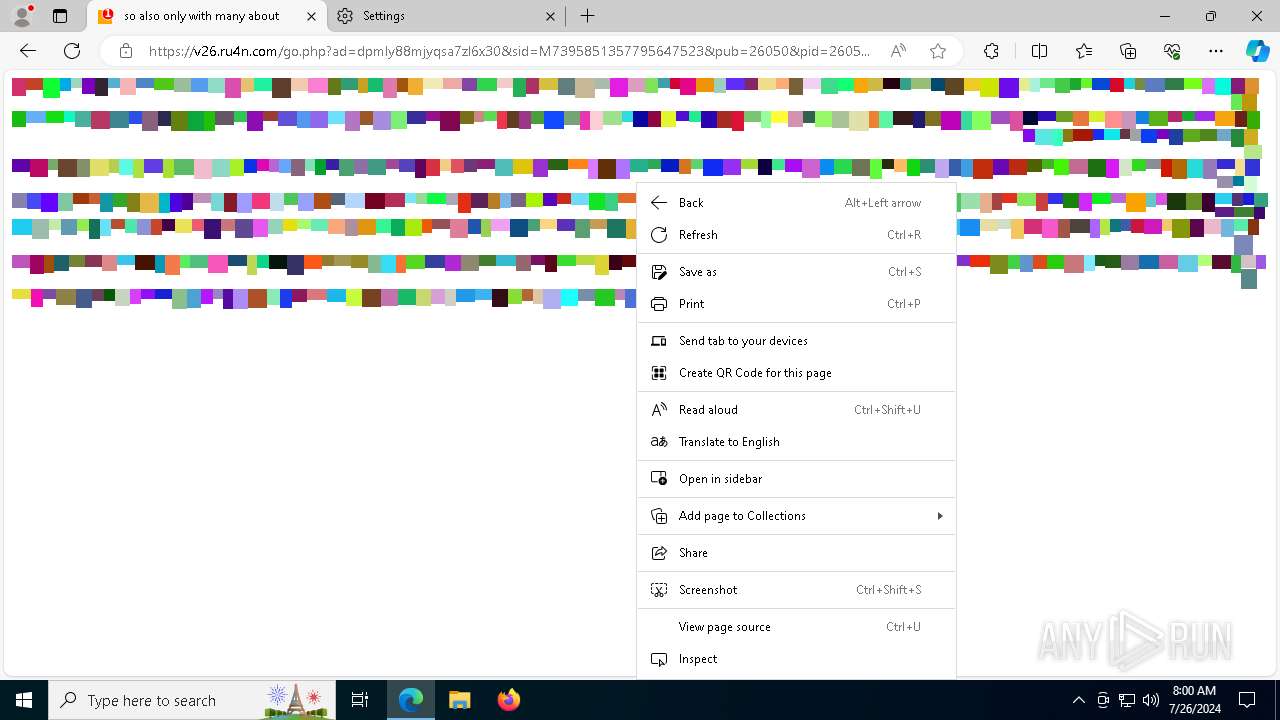The image size is (1280, 720).
Task: Open the Extensions puzzle icon
Action: pyautogui.click(x=991, y=51)
